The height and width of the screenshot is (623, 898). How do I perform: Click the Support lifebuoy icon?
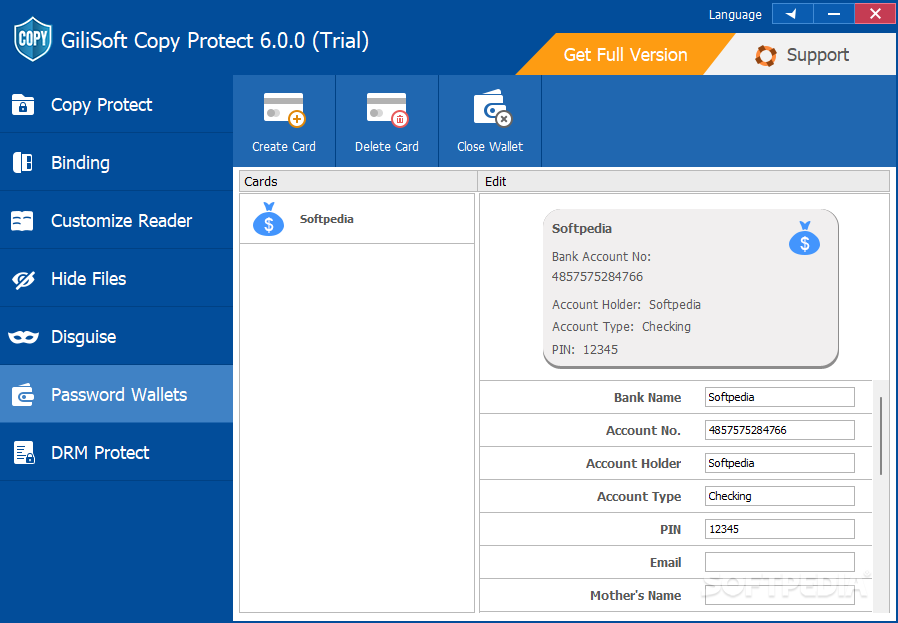766,56
